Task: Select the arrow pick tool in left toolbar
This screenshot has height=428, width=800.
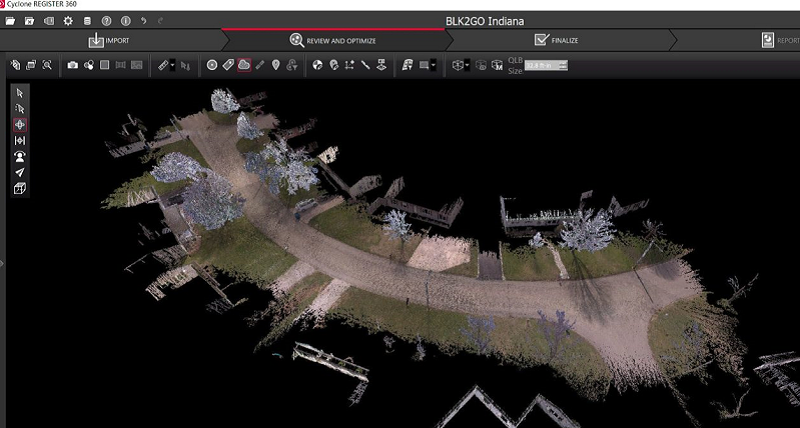Action: click(x=20, y=93)
